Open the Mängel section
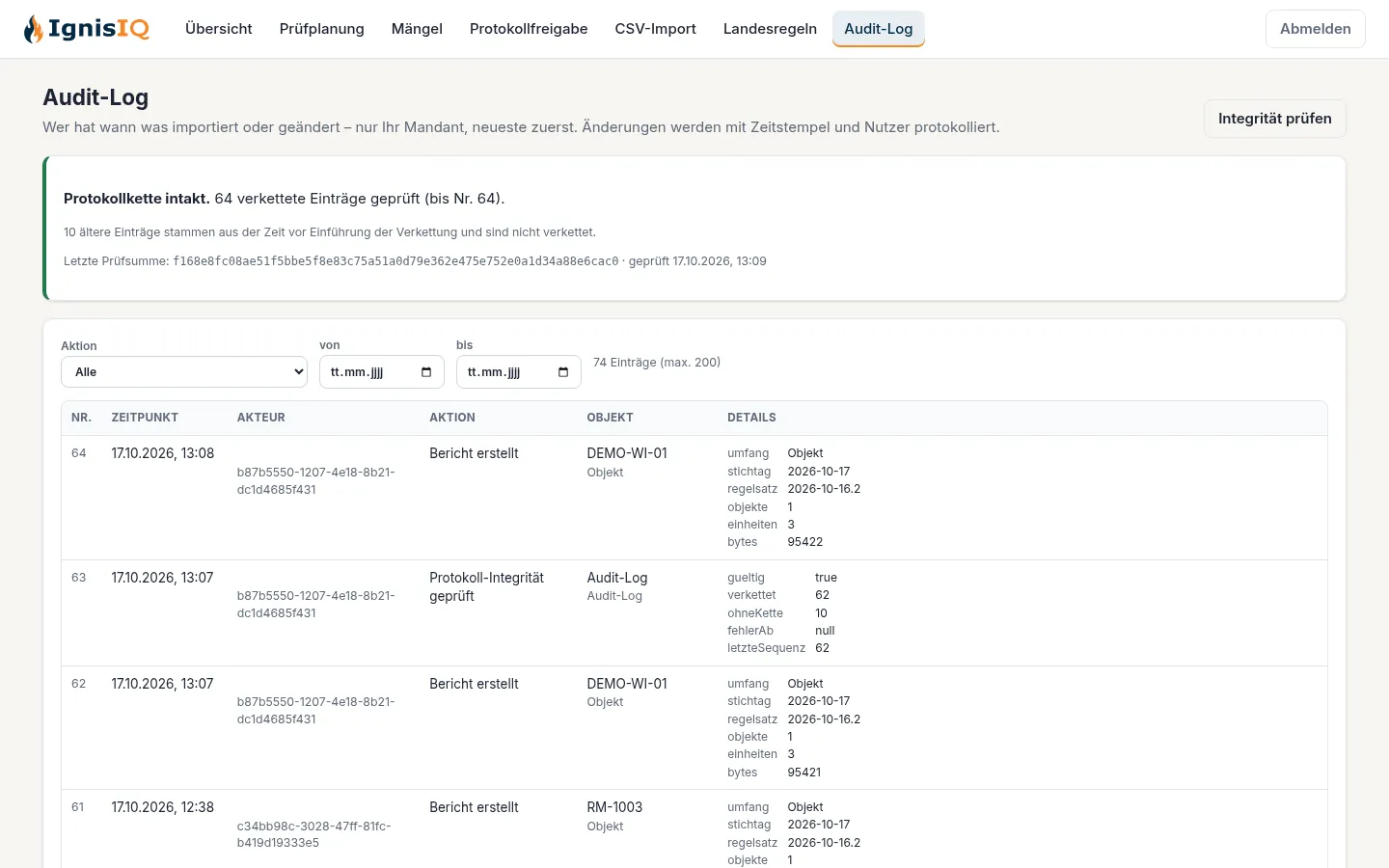Viewport: 1389px width, 868px height. click(x=417, y=29)
